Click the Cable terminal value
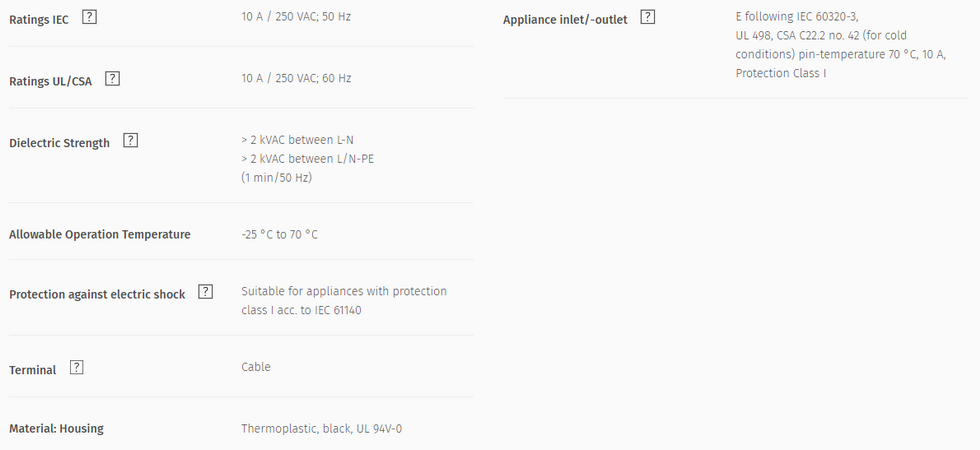This screenshot has height=450, width=980. click(x=256, y=367)
